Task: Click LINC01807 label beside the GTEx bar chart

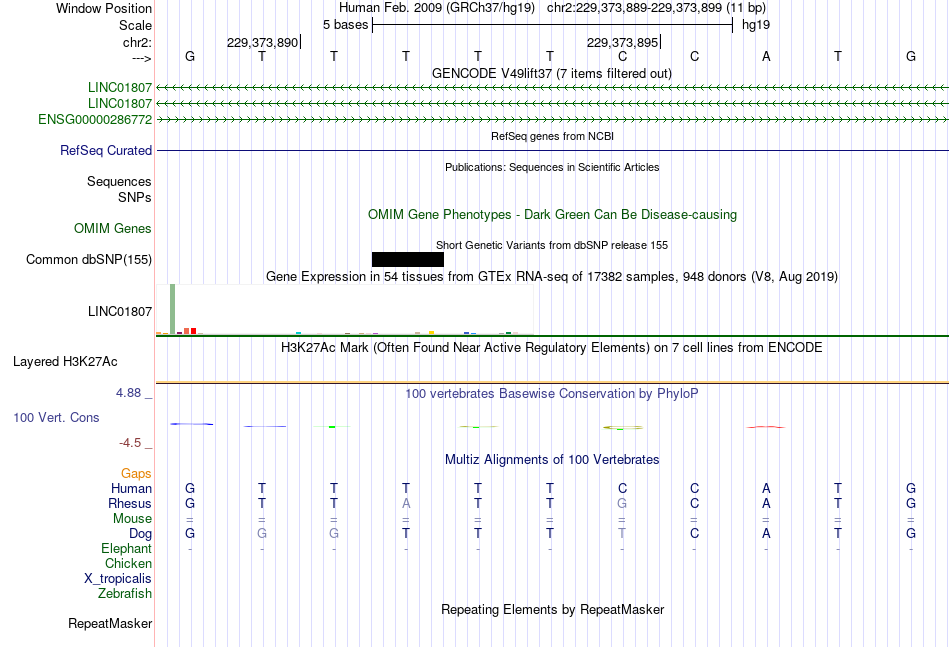Action: (x=119, y=311)
